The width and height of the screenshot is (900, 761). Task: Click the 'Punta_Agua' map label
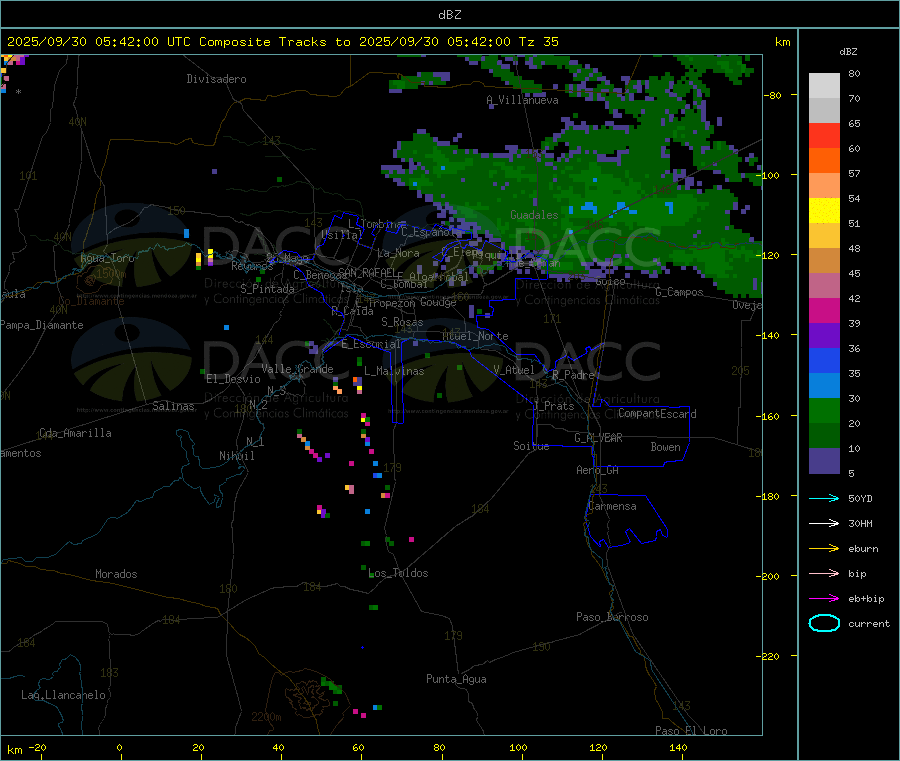(456, 679)
